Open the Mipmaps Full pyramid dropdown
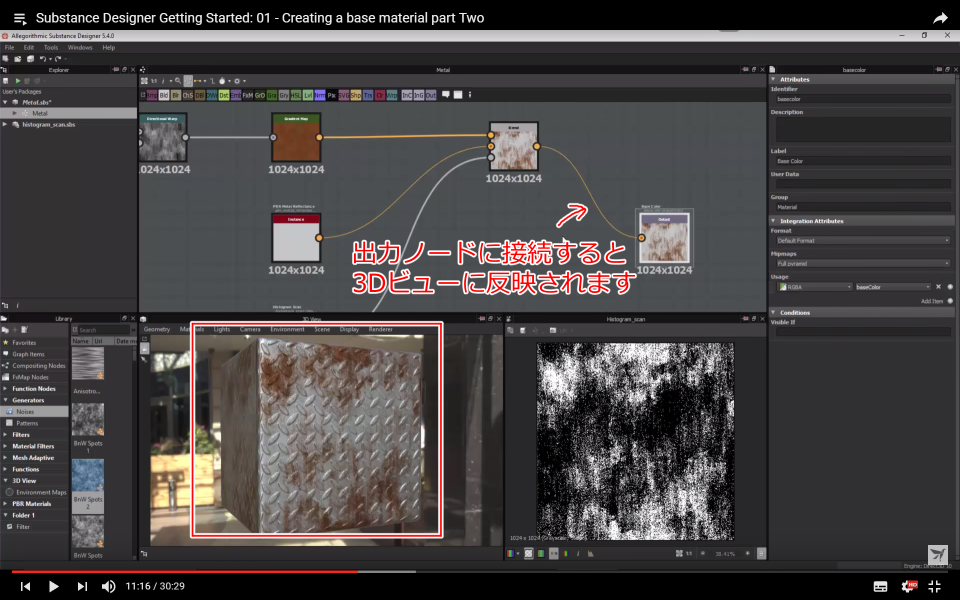This screenshot has height=600, width=960. pos(863,264)
